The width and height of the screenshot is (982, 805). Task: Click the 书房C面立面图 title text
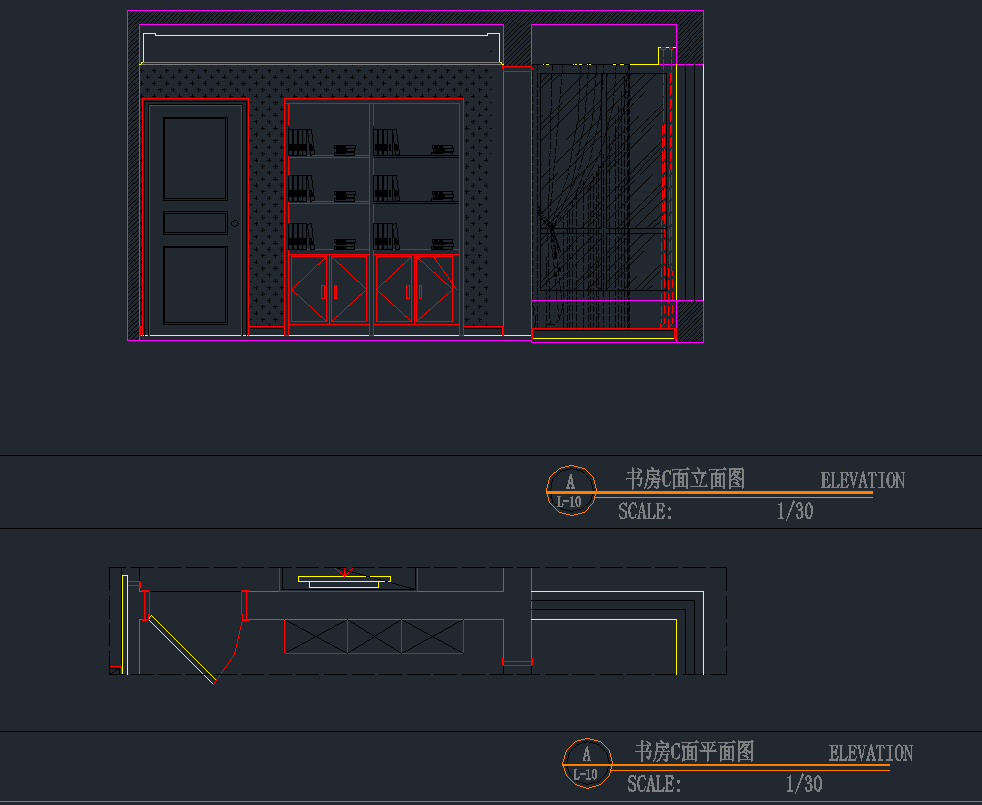click(x=685, y=479)
